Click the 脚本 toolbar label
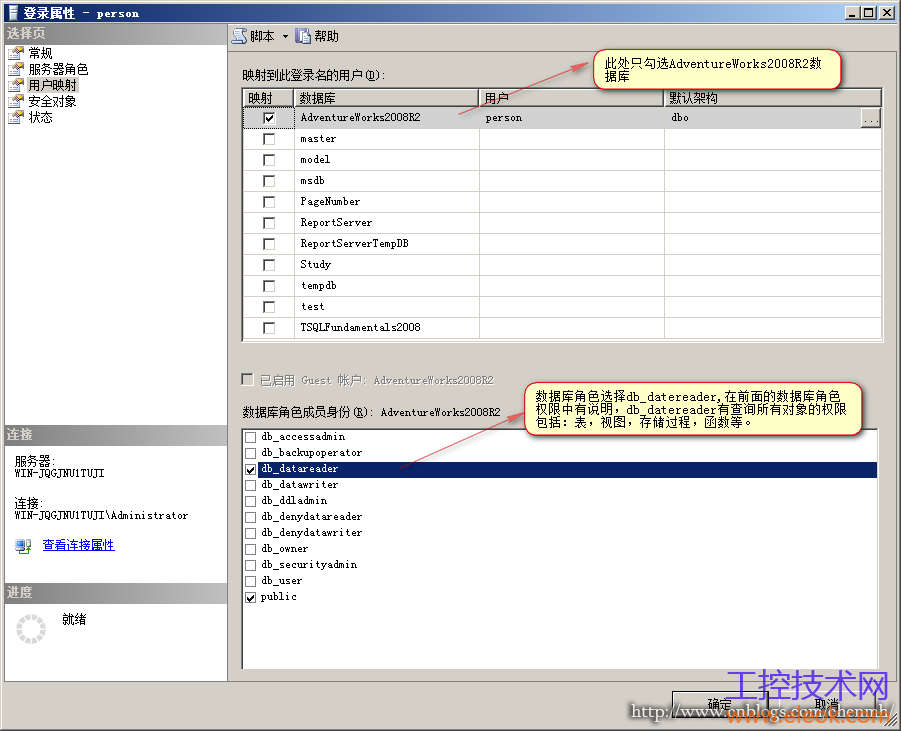901x731 pixels. tap(262, 36)
